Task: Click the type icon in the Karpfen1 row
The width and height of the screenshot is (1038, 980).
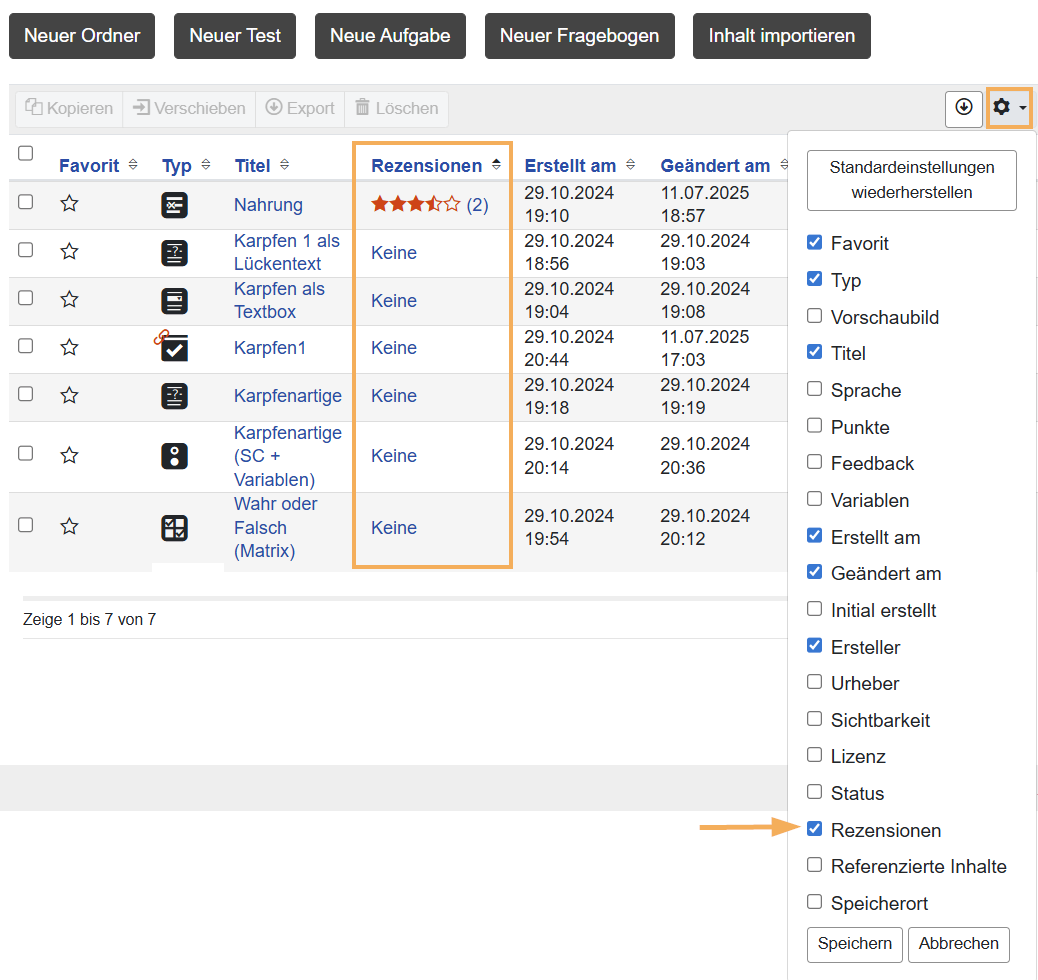Action: pos(174,347)
